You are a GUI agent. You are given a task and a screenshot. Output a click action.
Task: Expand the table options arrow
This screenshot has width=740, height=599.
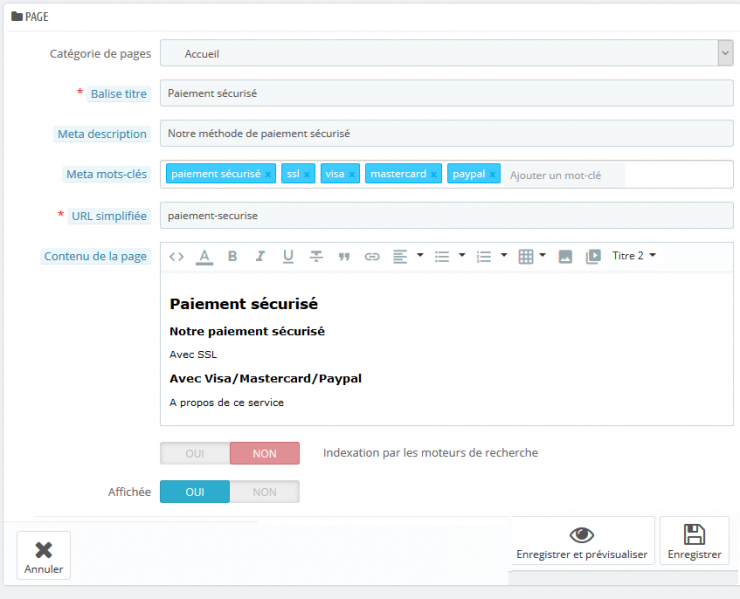click(542, 255)
